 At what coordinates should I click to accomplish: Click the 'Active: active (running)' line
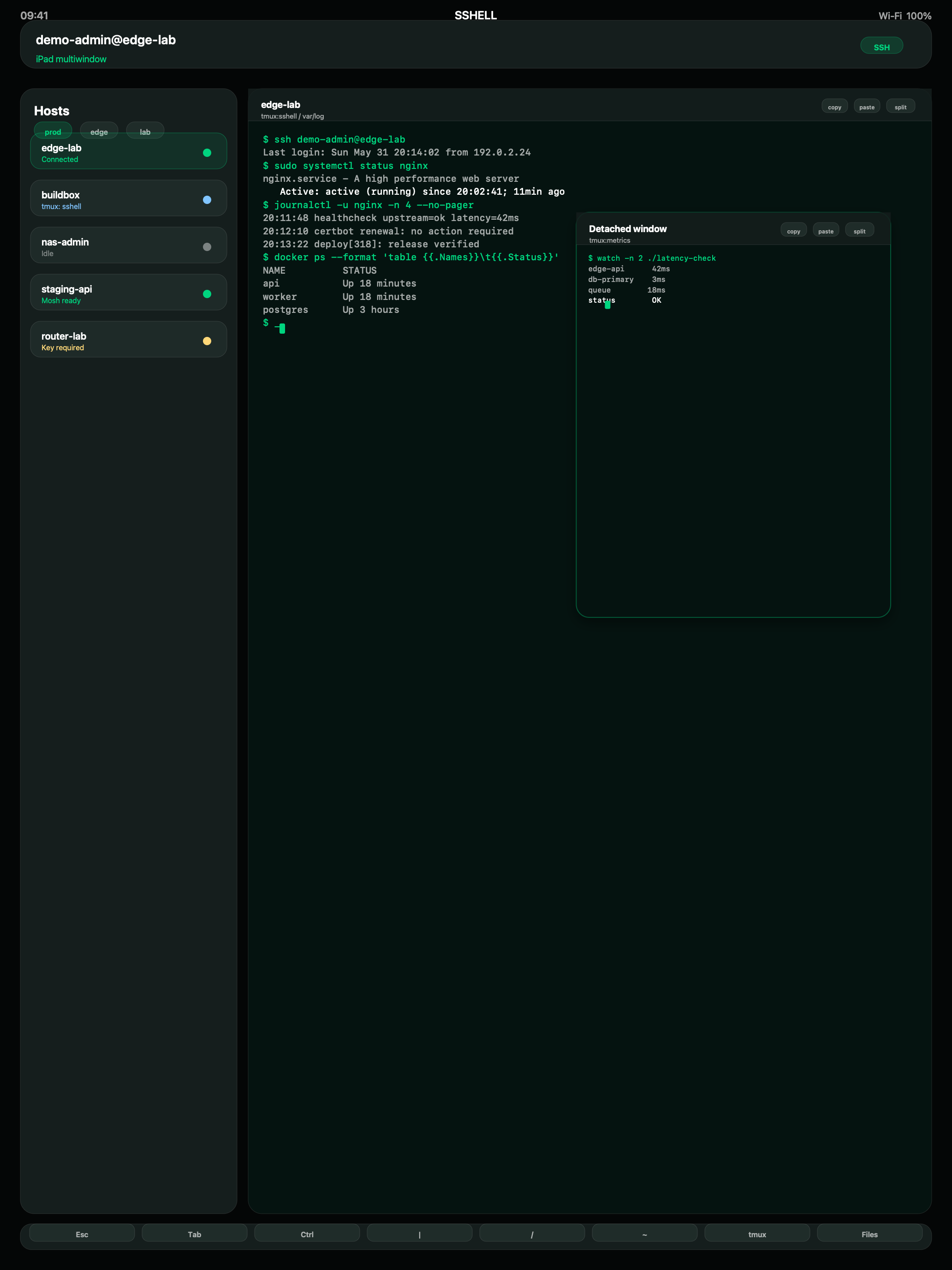point(422,192)
